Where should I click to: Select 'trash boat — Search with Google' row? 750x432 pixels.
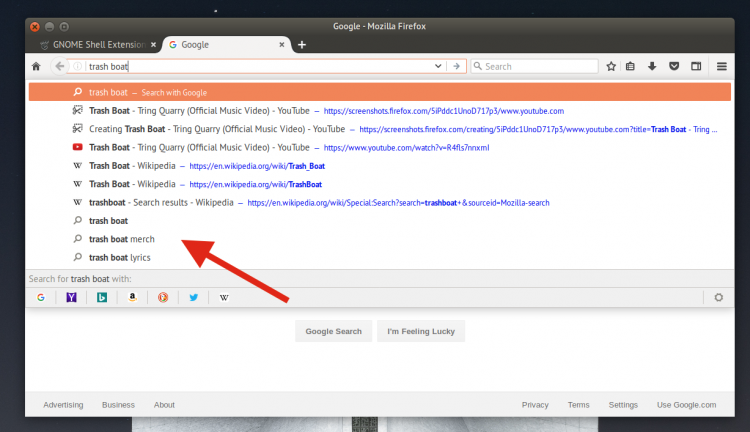pyautogui.click(x=380, y=92)
